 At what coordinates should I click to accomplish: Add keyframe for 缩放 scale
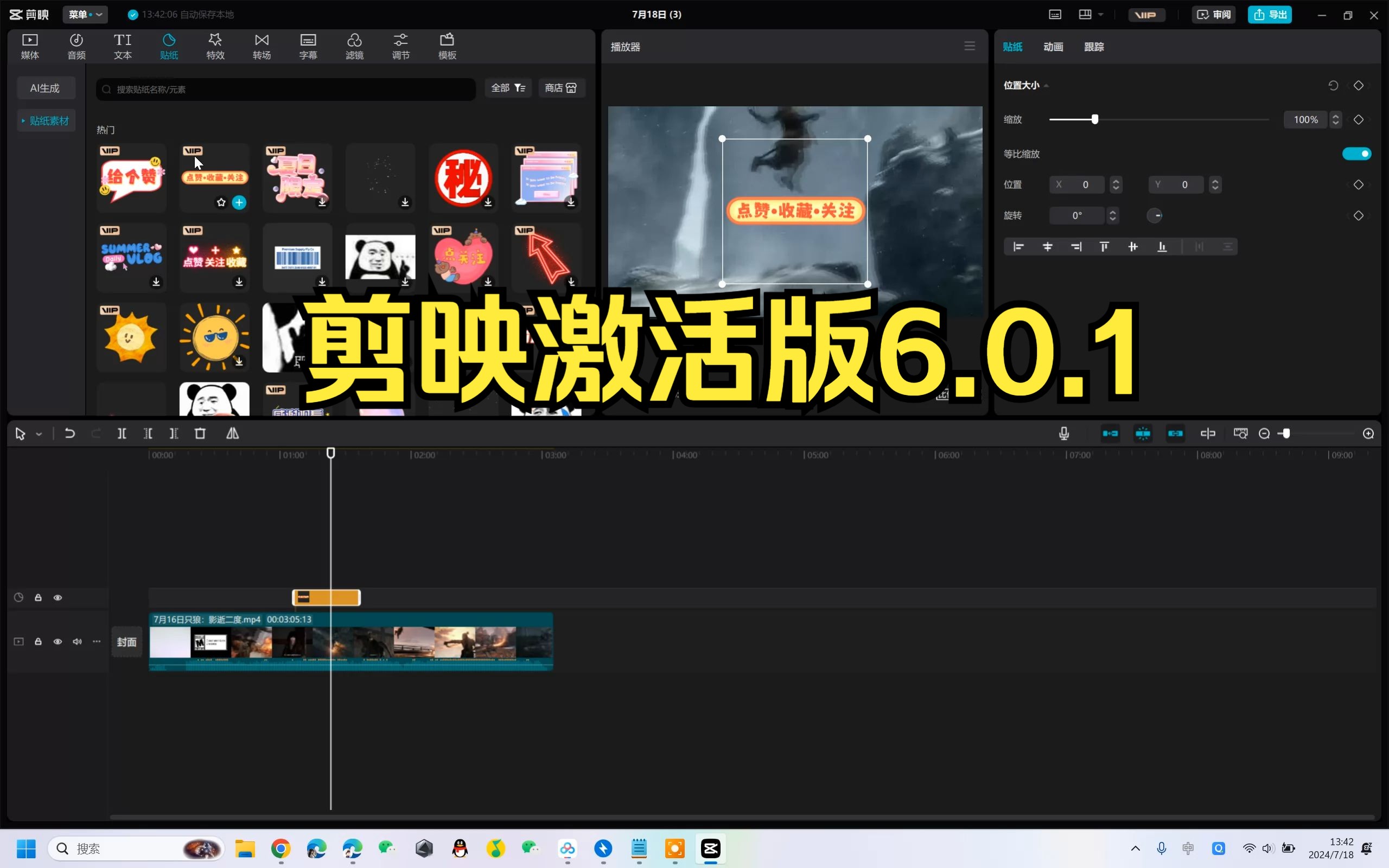pyautogui.click(x=1359, y=119)
